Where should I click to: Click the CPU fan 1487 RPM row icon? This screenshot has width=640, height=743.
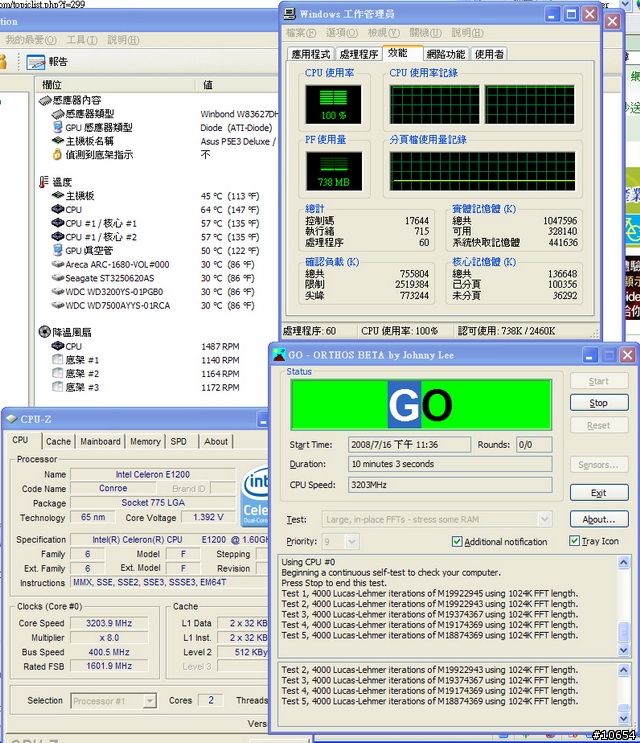[58, 346]
